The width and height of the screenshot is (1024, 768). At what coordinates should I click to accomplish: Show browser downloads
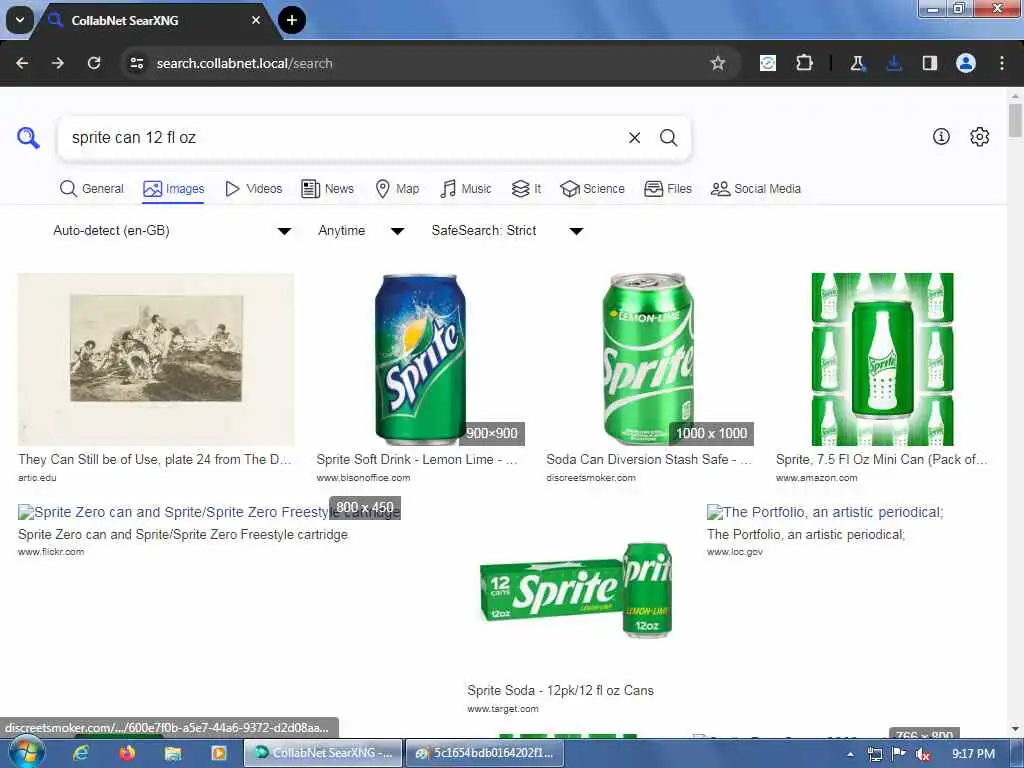point(894,63)
